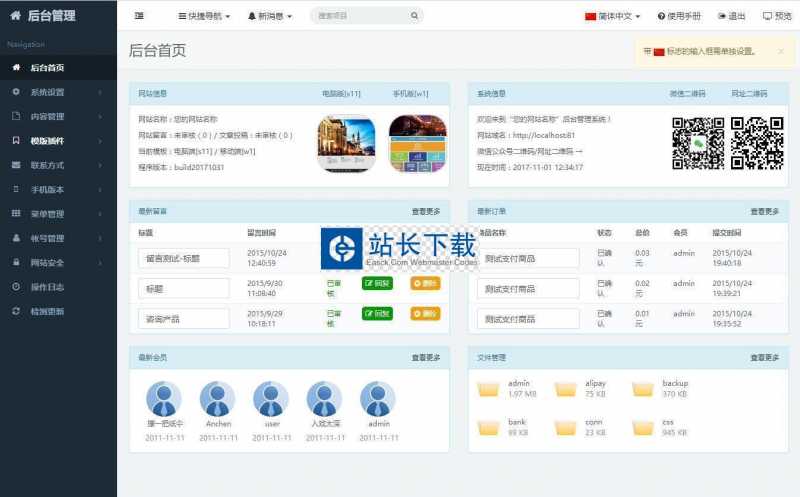This screenshot has width=800, height=497.
Task: Expand 内容管理 in the sidebar
Action: [58, 116]
